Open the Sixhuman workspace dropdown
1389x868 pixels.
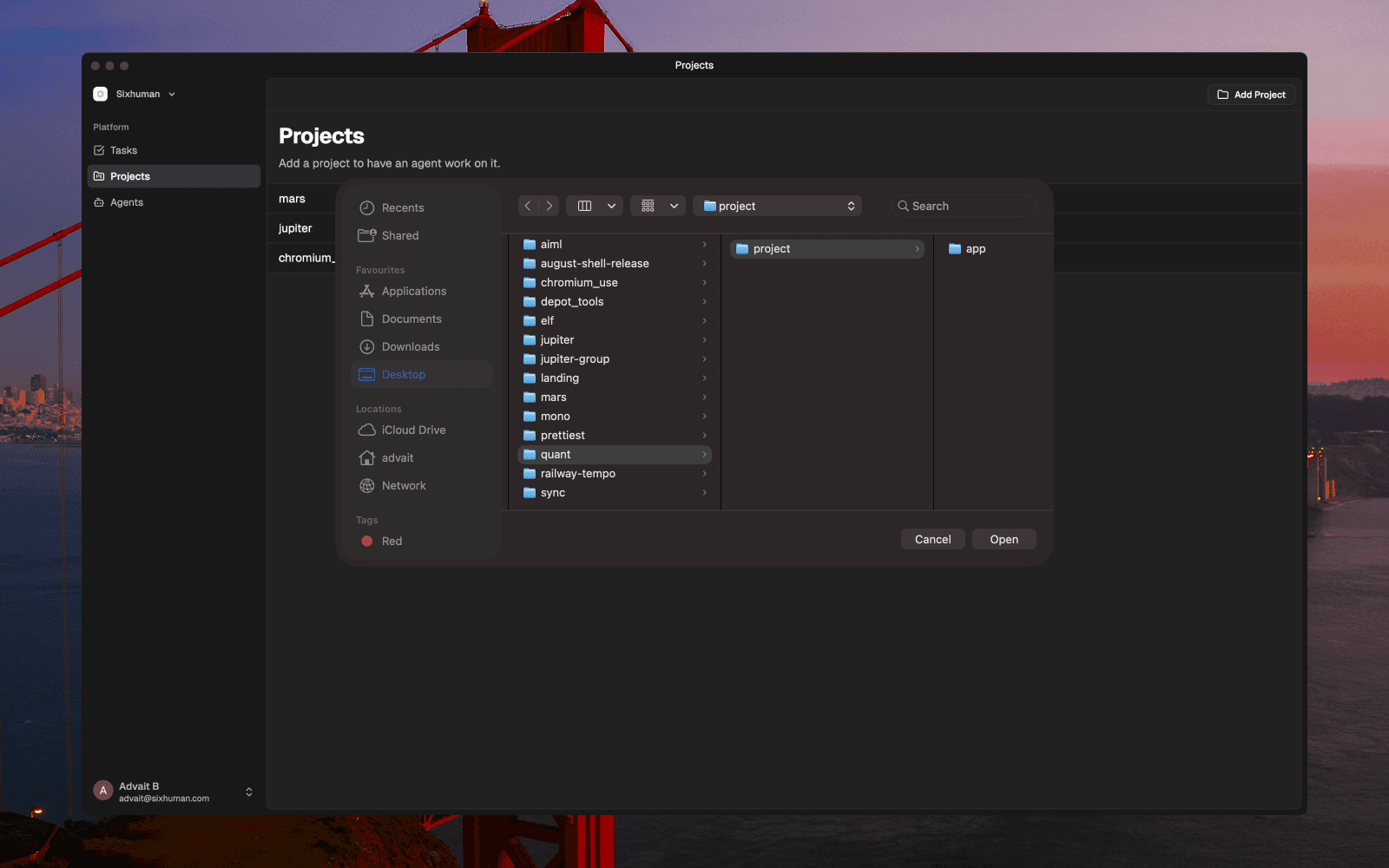click(x=136, y=94)
